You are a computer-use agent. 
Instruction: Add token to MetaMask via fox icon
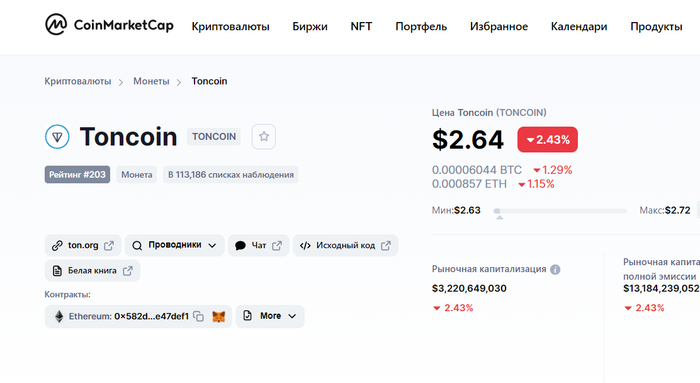[x=219, y=316]
